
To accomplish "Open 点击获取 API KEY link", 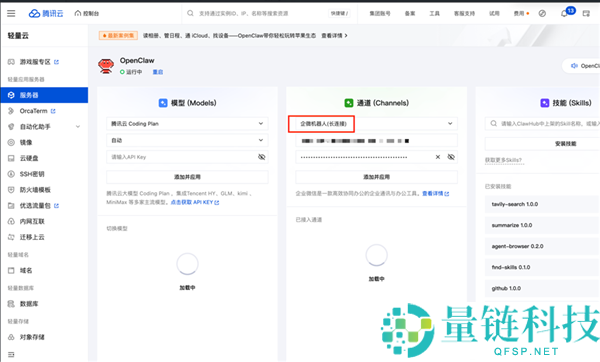I will pyautogui.click(x=195, y=202).
